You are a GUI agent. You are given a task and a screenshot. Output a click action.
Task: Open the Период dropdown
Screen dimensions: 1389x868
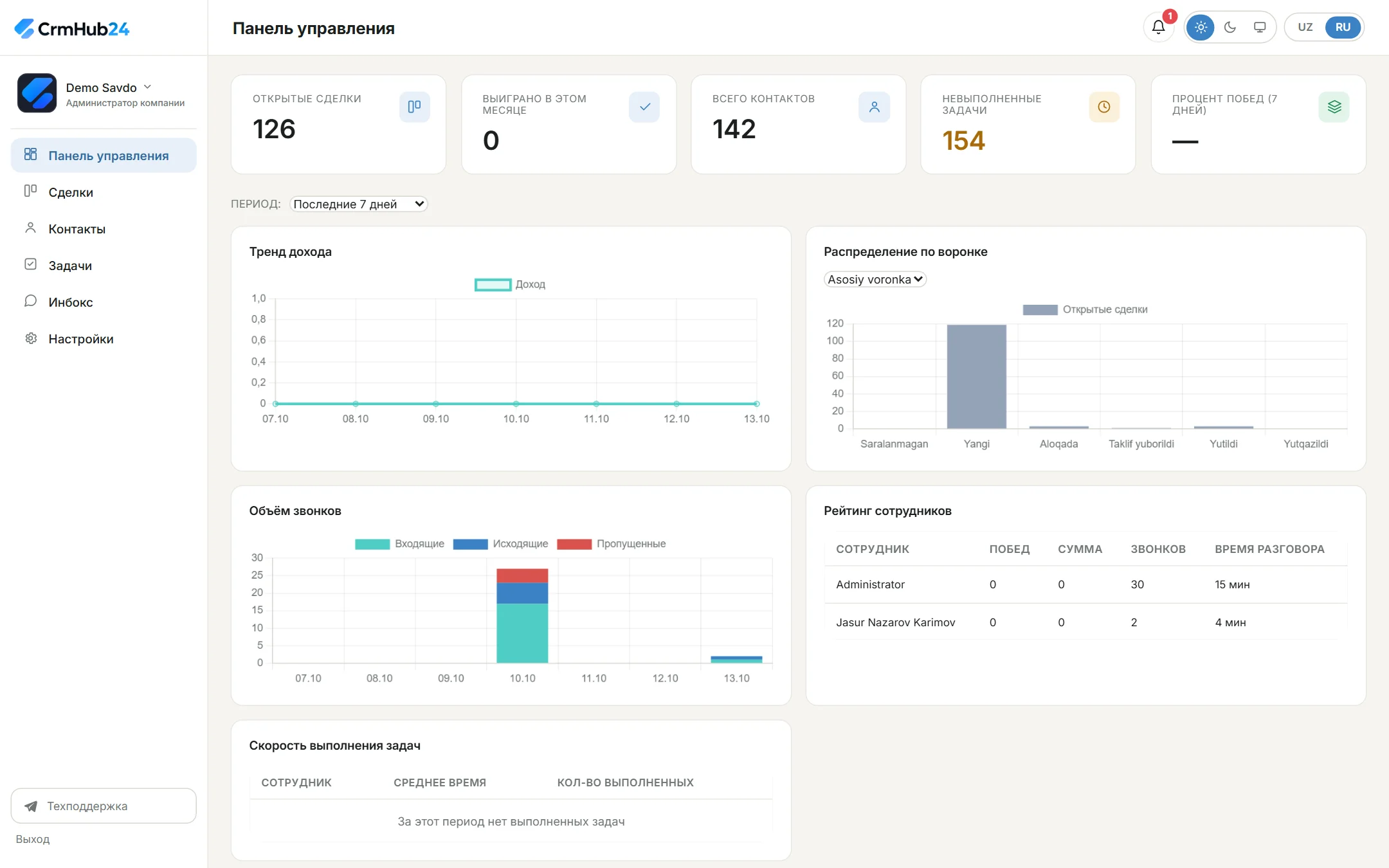point(359,204)
